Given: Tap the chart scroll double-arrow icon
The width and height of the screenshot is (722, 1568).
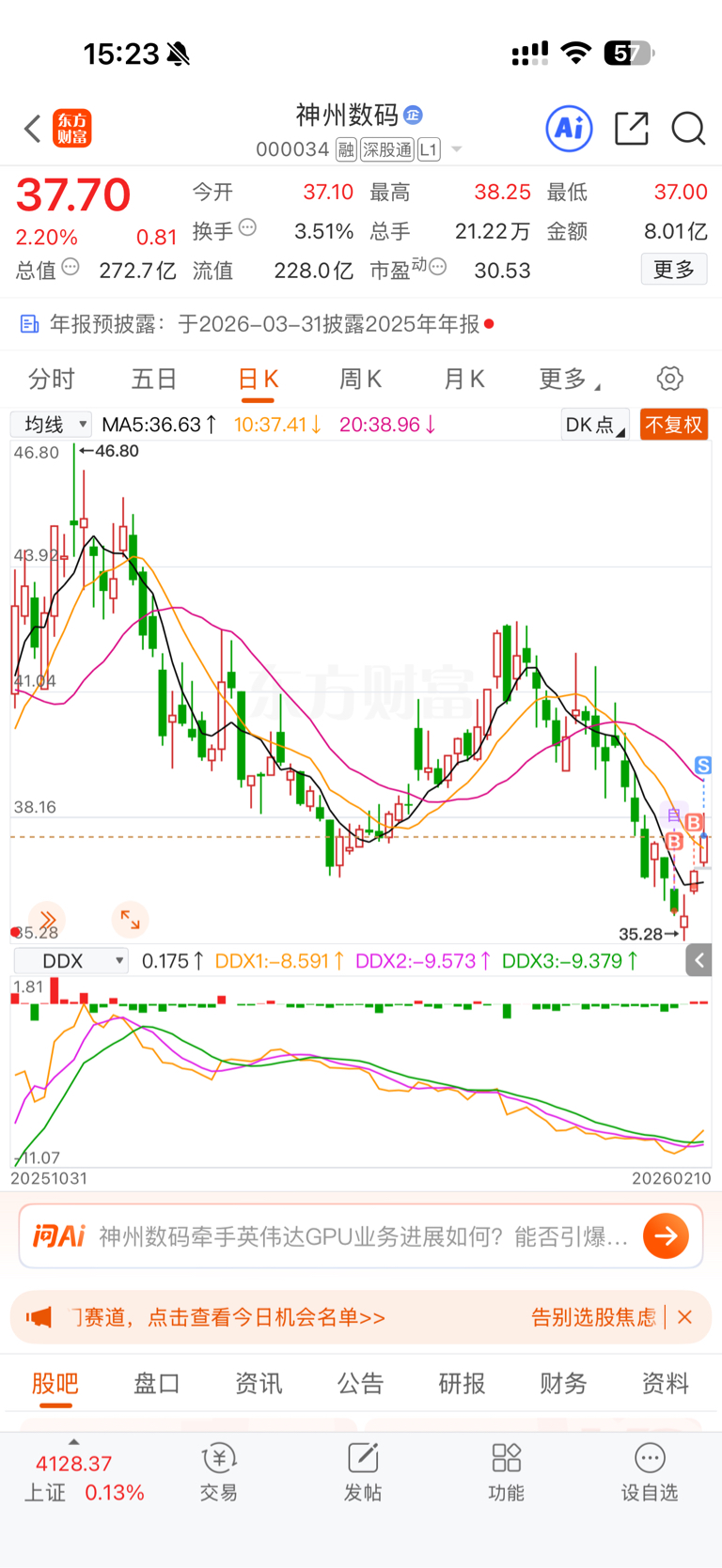Looking at the screenshot, I should 47,920.
